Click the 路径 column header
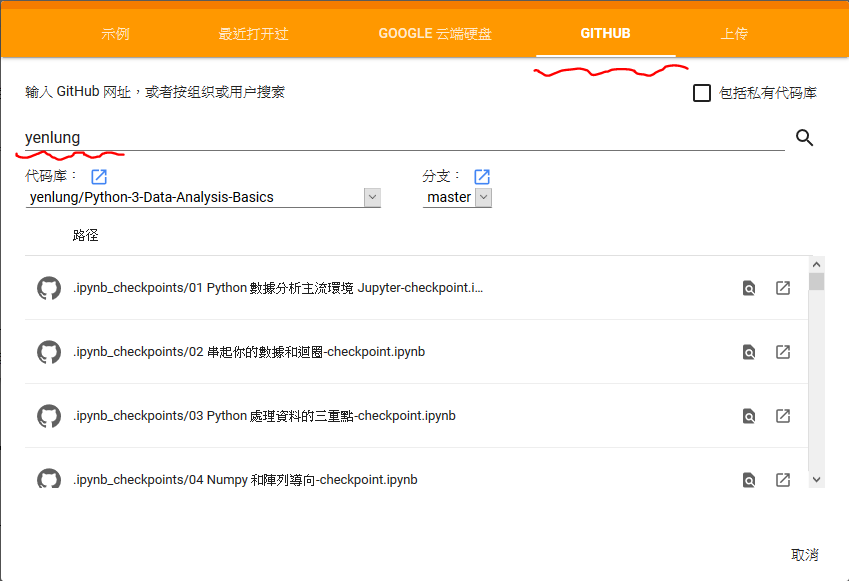This screenshot has width=849, height=581. [86, 235]
